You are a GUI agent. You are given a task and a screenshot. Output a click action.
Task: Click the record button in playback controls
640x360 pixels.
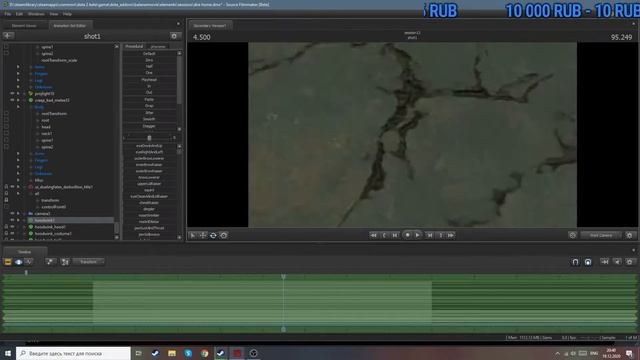click(407, 235)
